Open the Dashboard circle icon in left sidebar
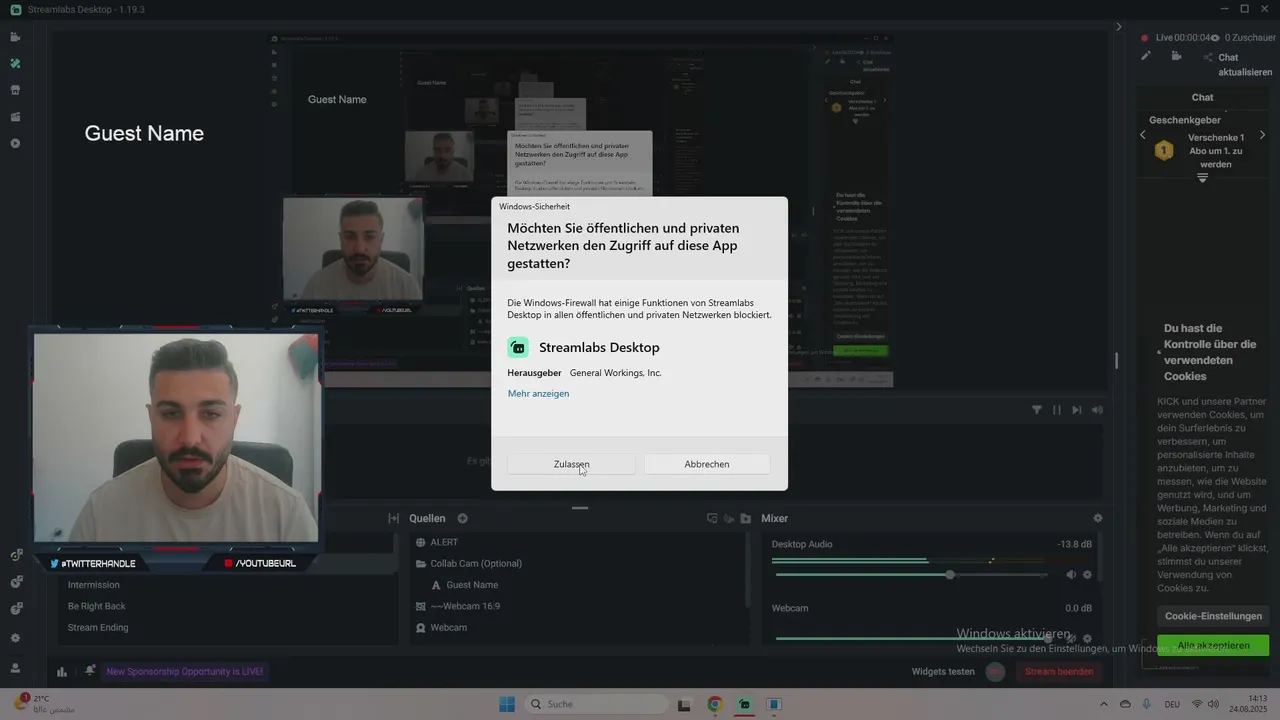Viewport: 1280px width, 720px height. pyautogui.click(x=15, y=143)
